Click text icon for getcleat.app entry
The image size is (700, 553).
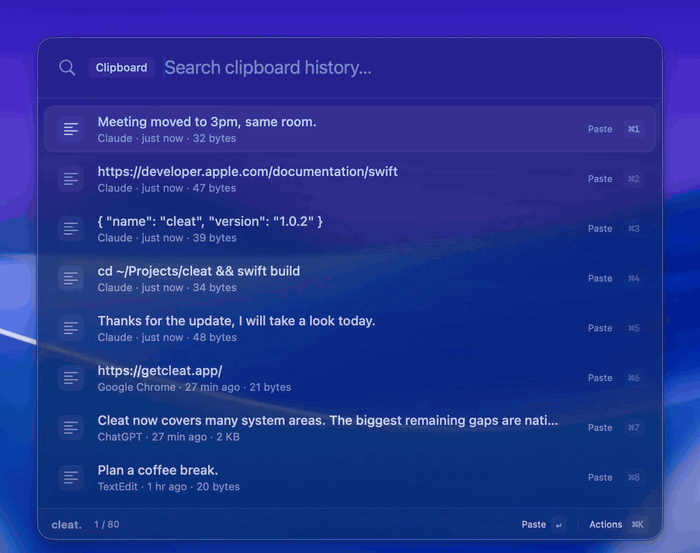(x=71, y=378)
